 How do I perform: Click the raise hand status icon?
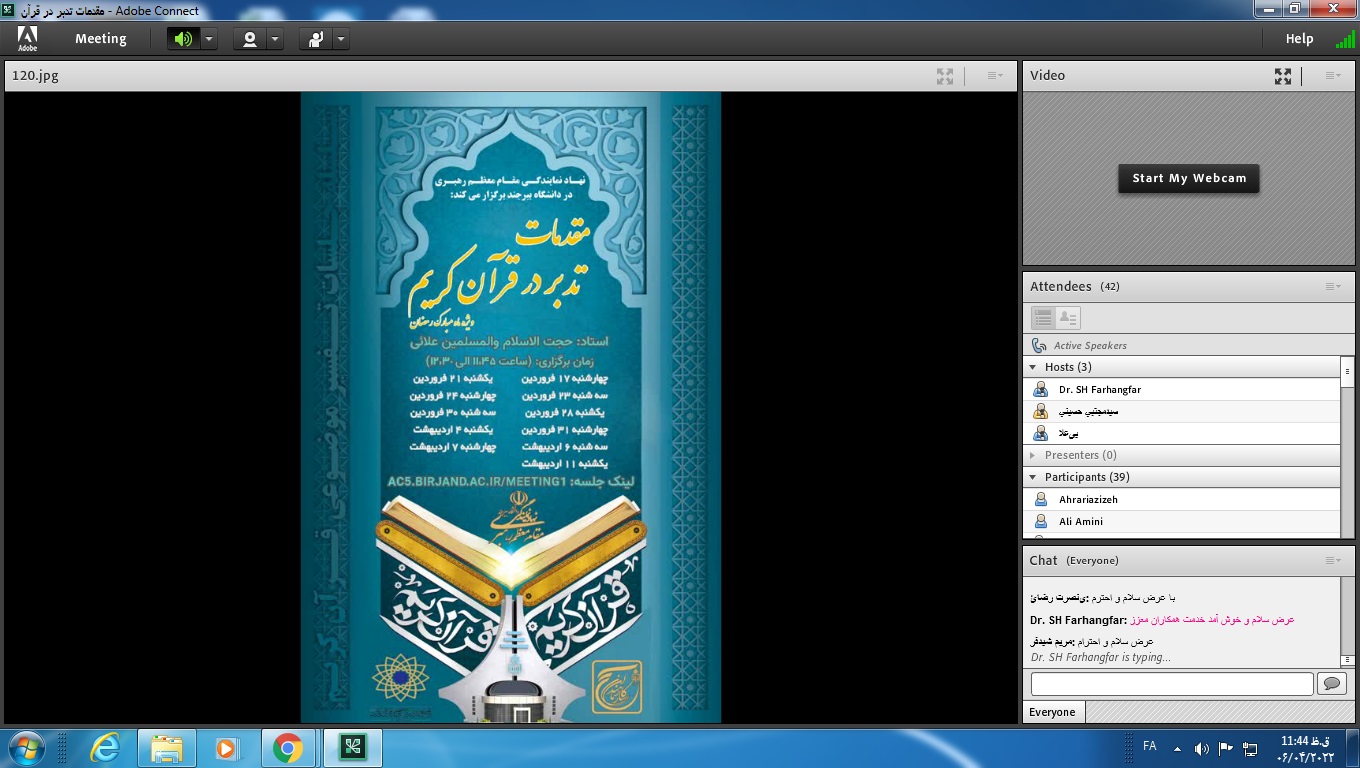tap(316, 39)
